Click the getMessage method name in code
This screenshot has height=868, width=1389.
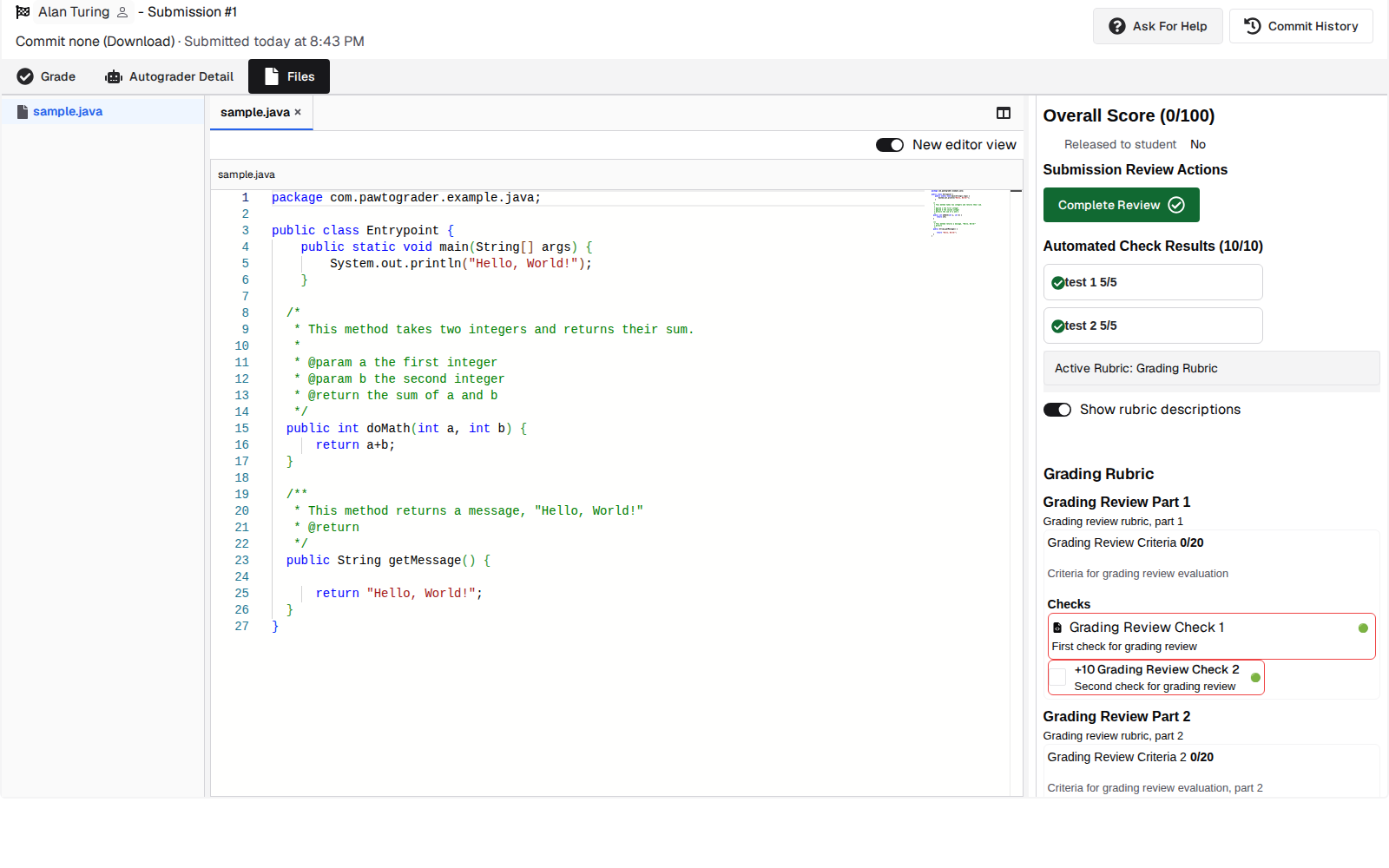coord(425,560)
